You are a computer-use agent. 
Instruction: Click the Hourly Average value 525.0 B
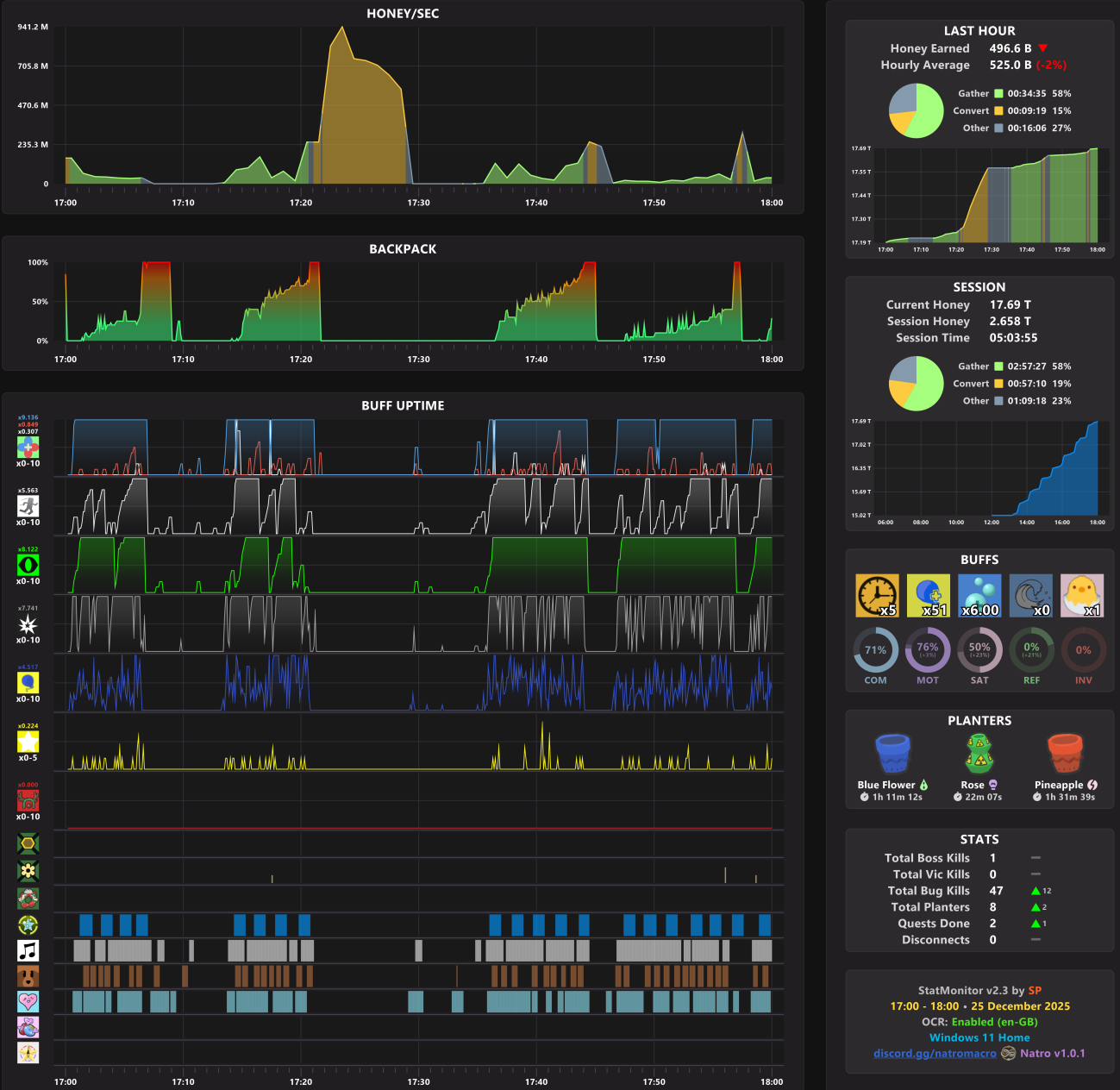(x=1011, y=65)
